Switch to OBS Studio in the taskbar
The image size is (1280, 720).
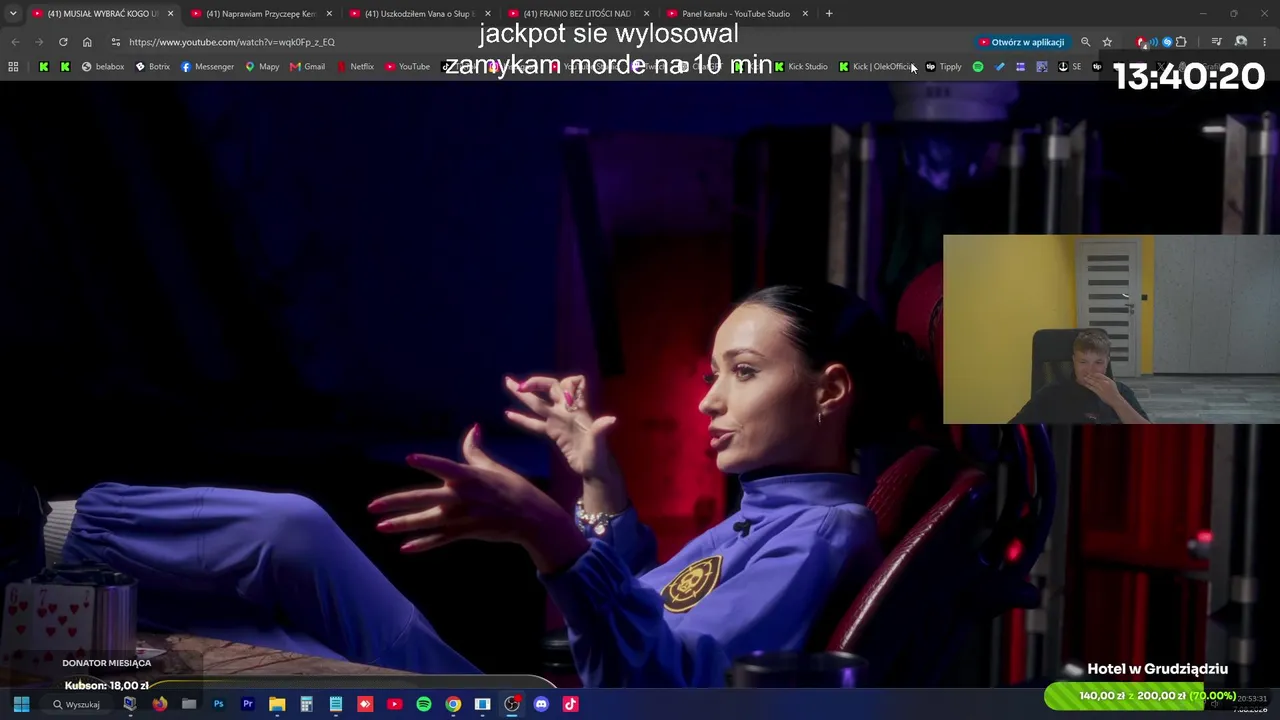[x=512, y=704]
